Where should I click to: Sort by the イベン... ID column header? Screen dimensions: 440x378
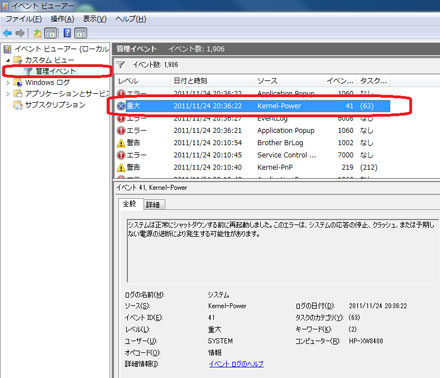coord(340,81)
